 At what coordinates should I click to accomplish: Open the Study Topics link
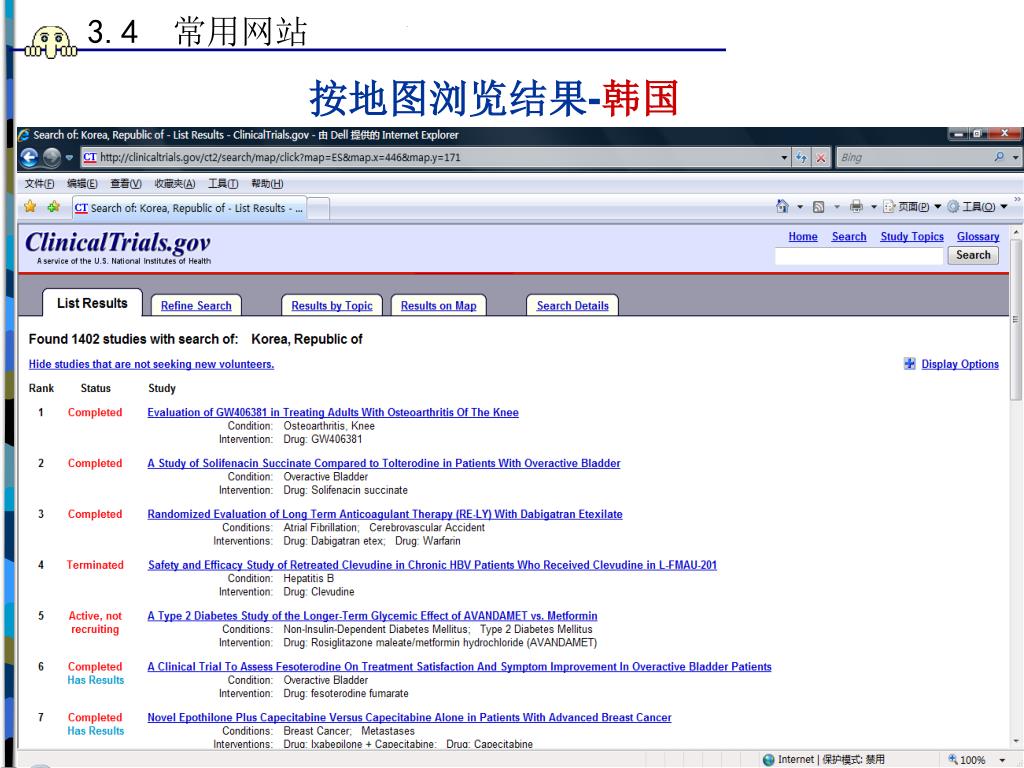[x=912, y=236]
